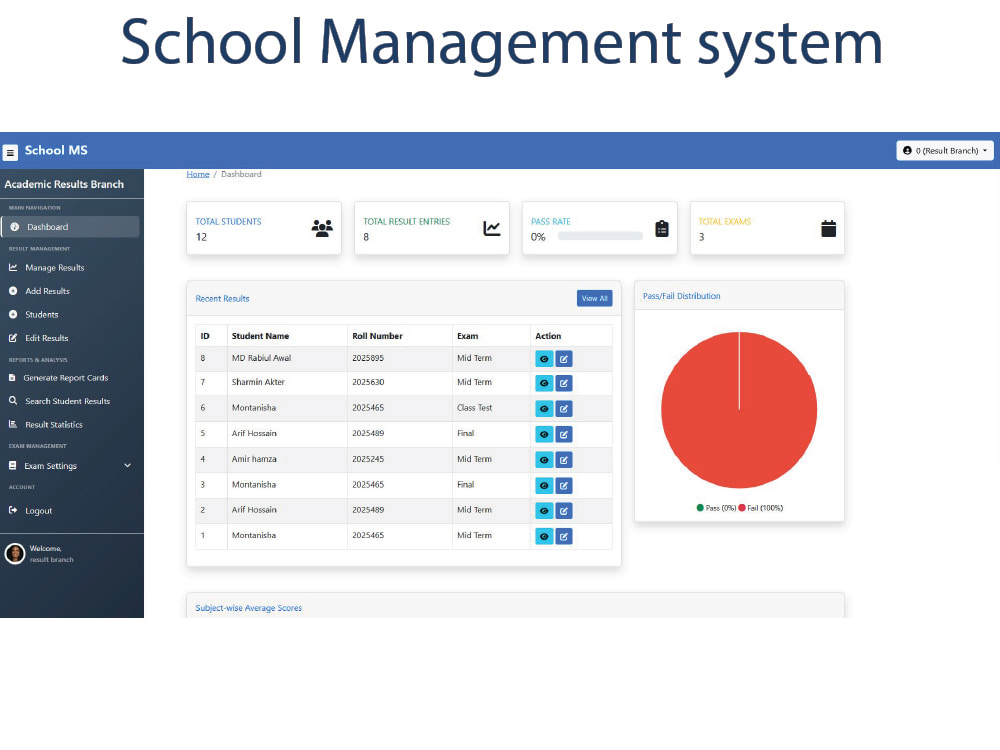Click the Pass/Fail Distribution title
The width and height of the screenshot is (1000, 750).
tap(682, 296)
